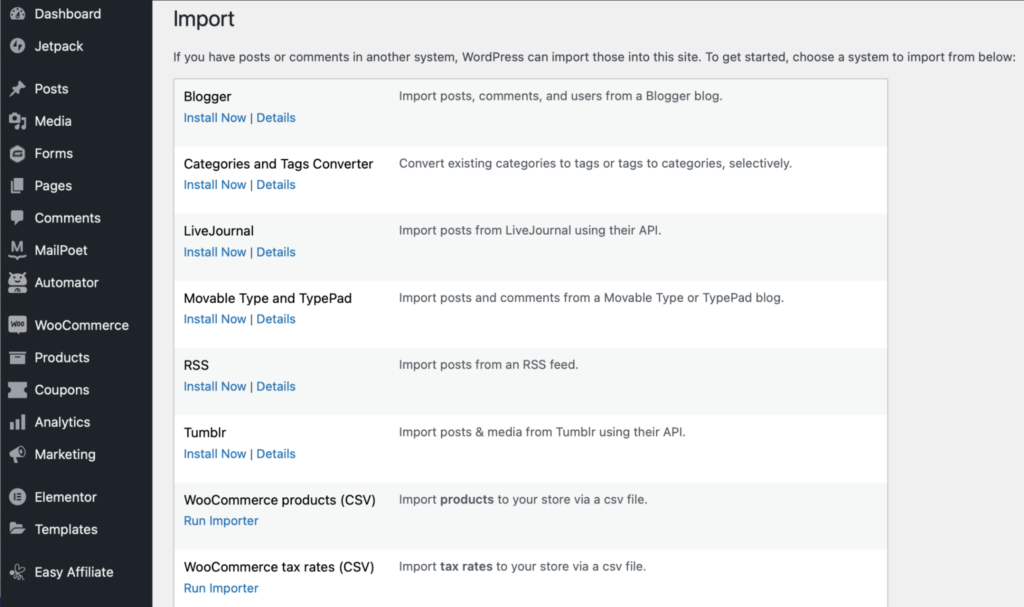Click the Coupons ticket icon
Image resolution: width=1024 pixels, height=607 pixels.
click(x=18, y=389)
